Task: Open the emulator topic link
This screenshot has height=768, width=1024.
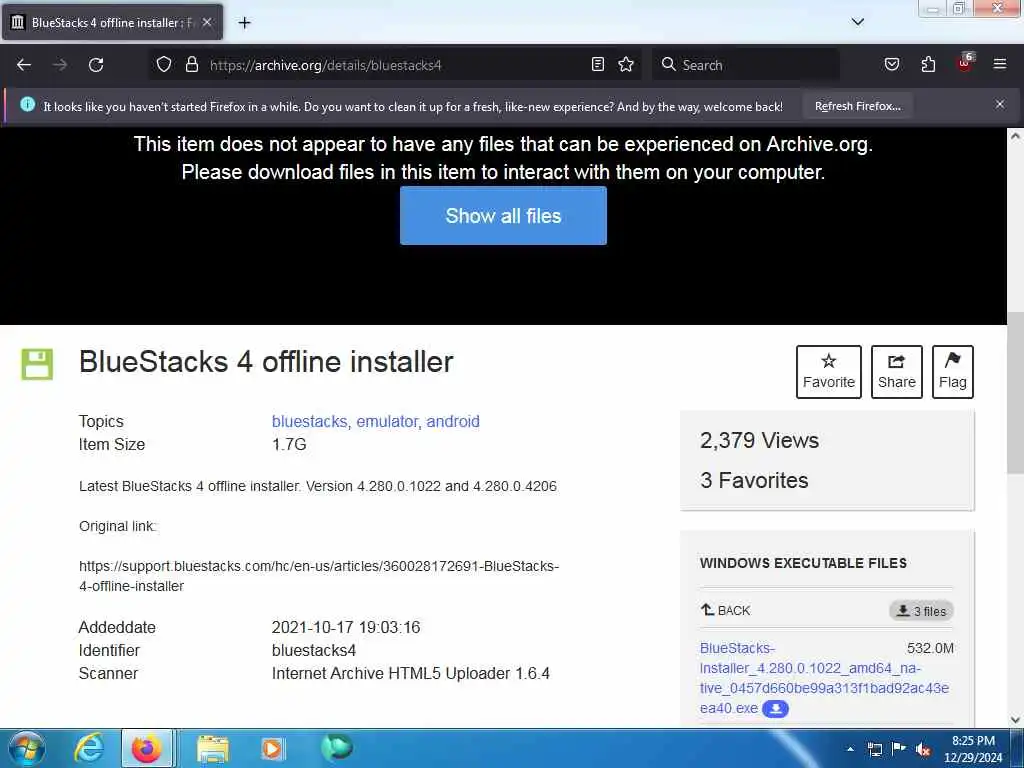Action: (x=389, y=421)
